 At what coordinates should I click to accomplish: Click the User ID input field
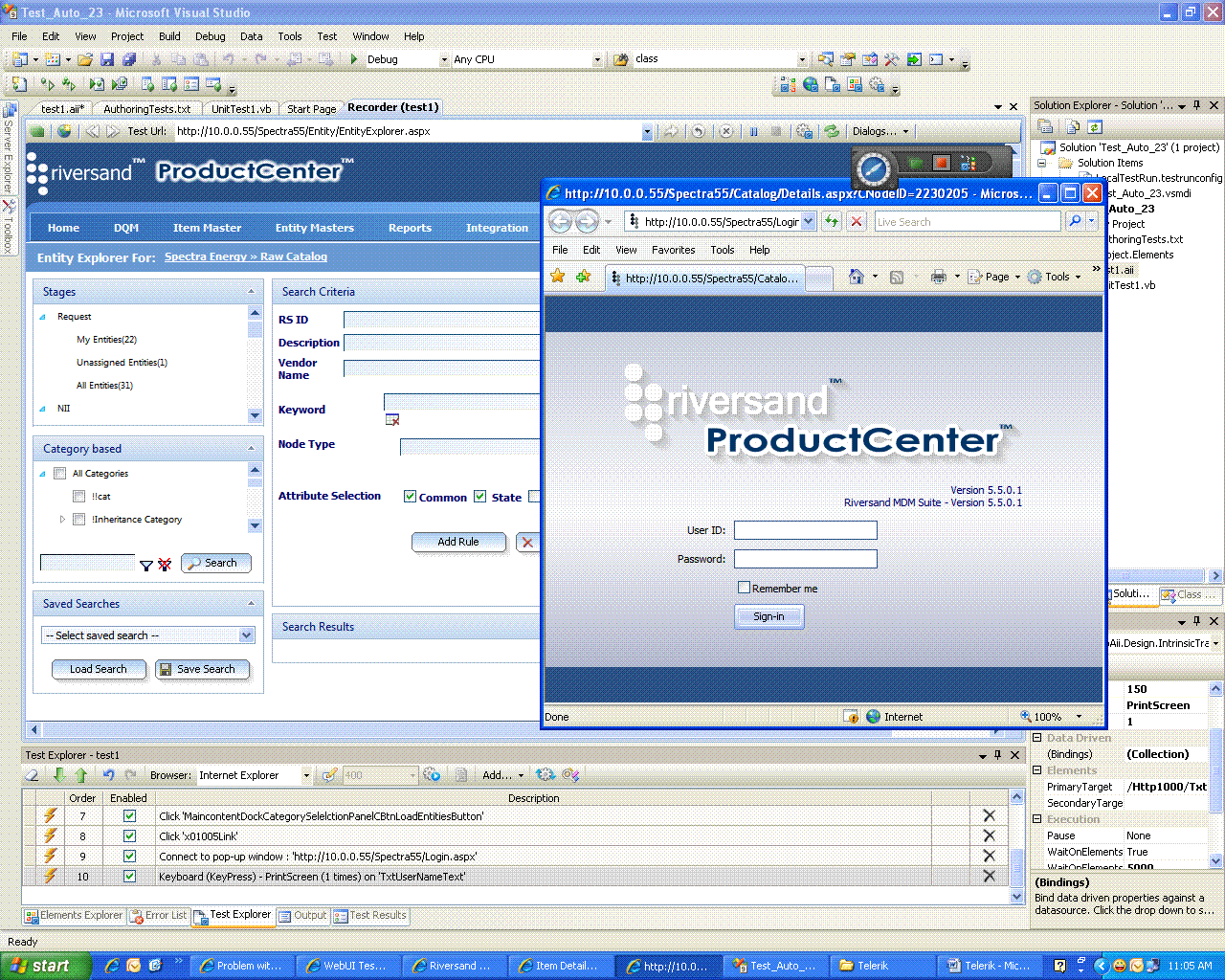tap(806, 530)
